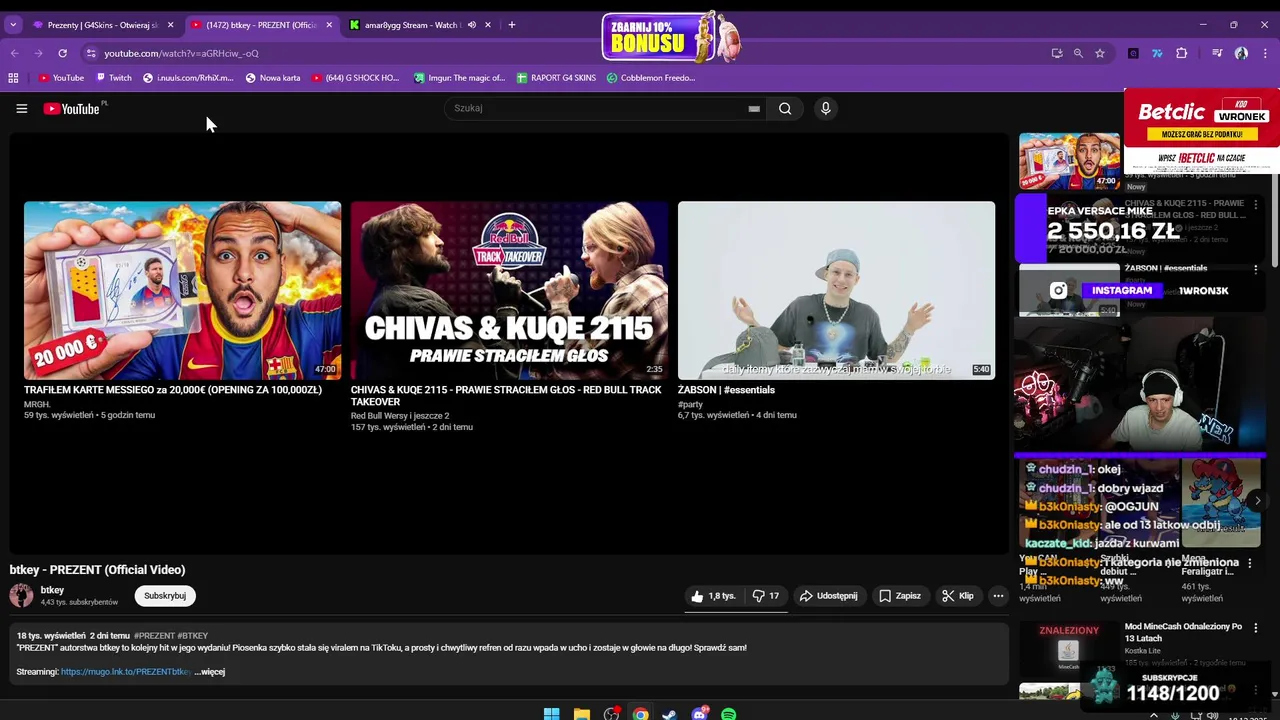
Task: Open more actions with the three-dot button beside Klip
Action: (x=998, y=596)
